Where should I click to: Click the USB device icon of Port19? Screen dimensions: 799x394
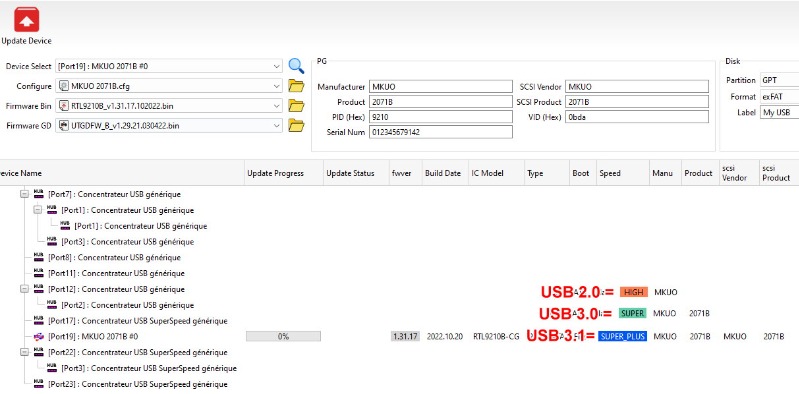[39, 336]
